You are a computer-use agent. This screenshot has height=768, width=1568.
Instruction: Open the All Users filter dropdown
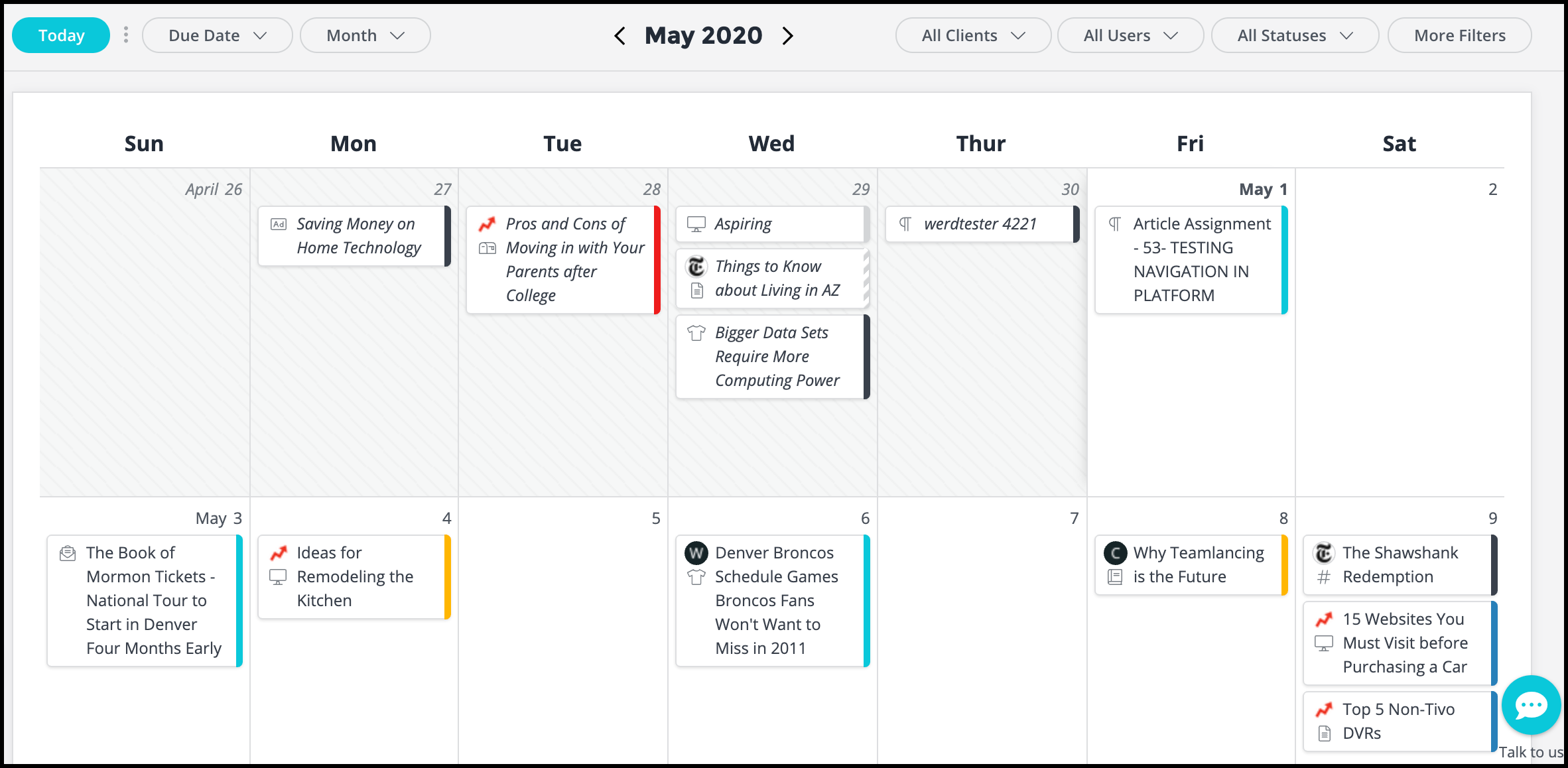point(1130,35)
